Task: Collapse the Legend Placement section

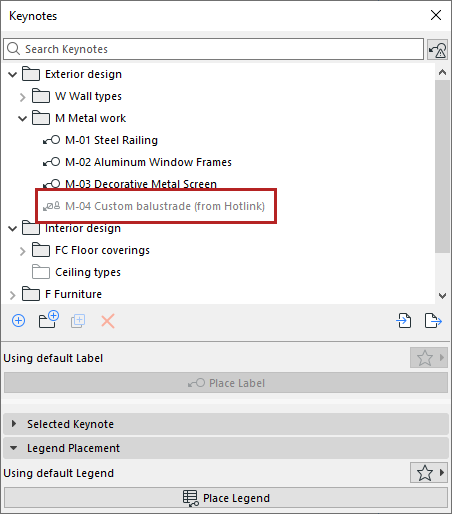Action: (x=226, y=448)
